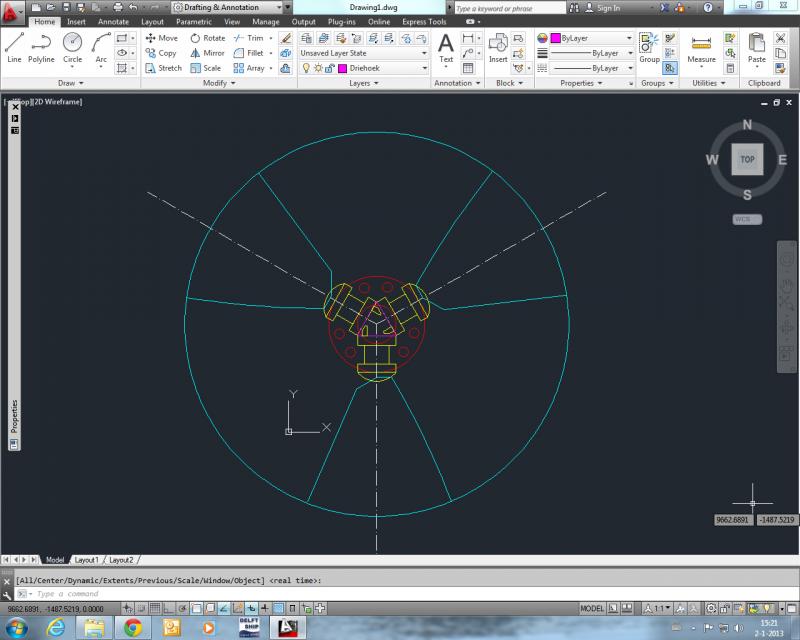Toggle ortho mode in status bar
This screenshot has height=640, width=800.
click(x=168, y=608)
